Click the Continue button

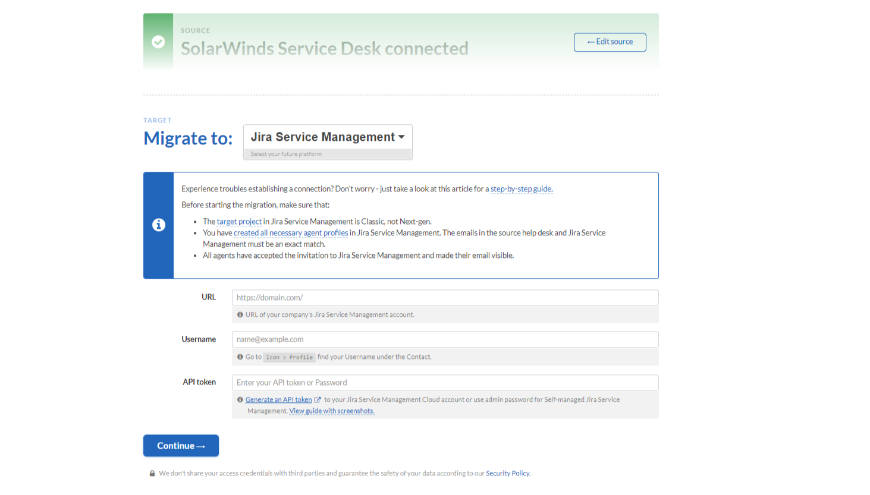tap(181, 446)
